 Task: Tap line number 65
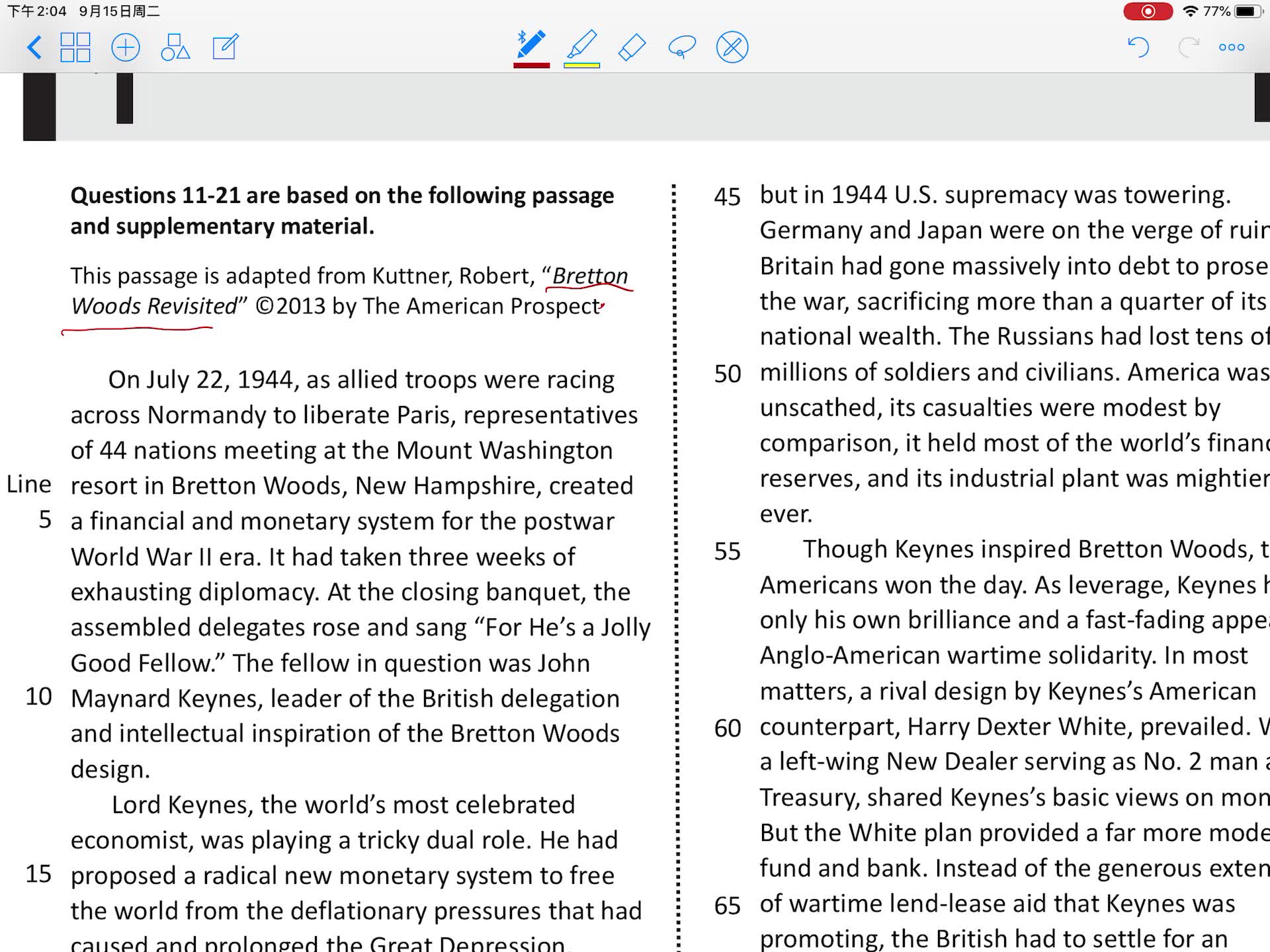click(x=727, y=906)
